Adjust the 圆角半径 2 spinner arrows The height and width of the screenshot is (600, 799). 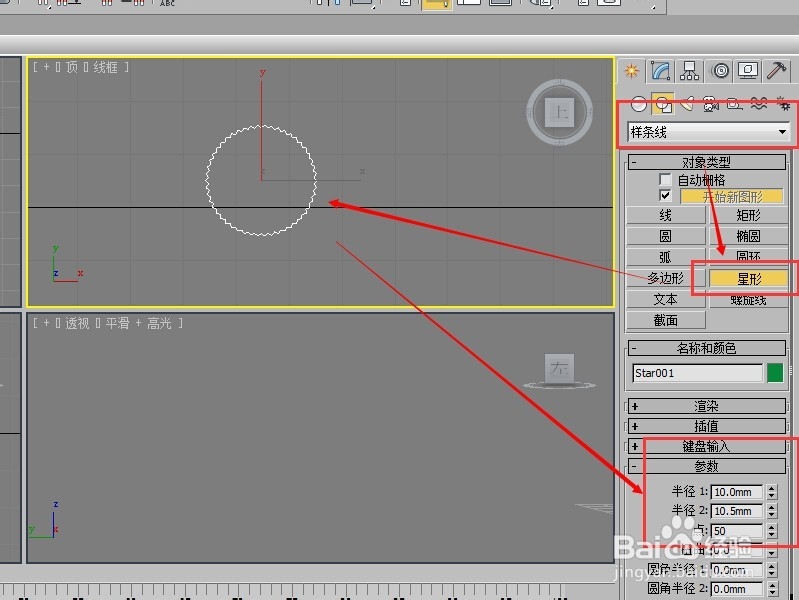771,589
